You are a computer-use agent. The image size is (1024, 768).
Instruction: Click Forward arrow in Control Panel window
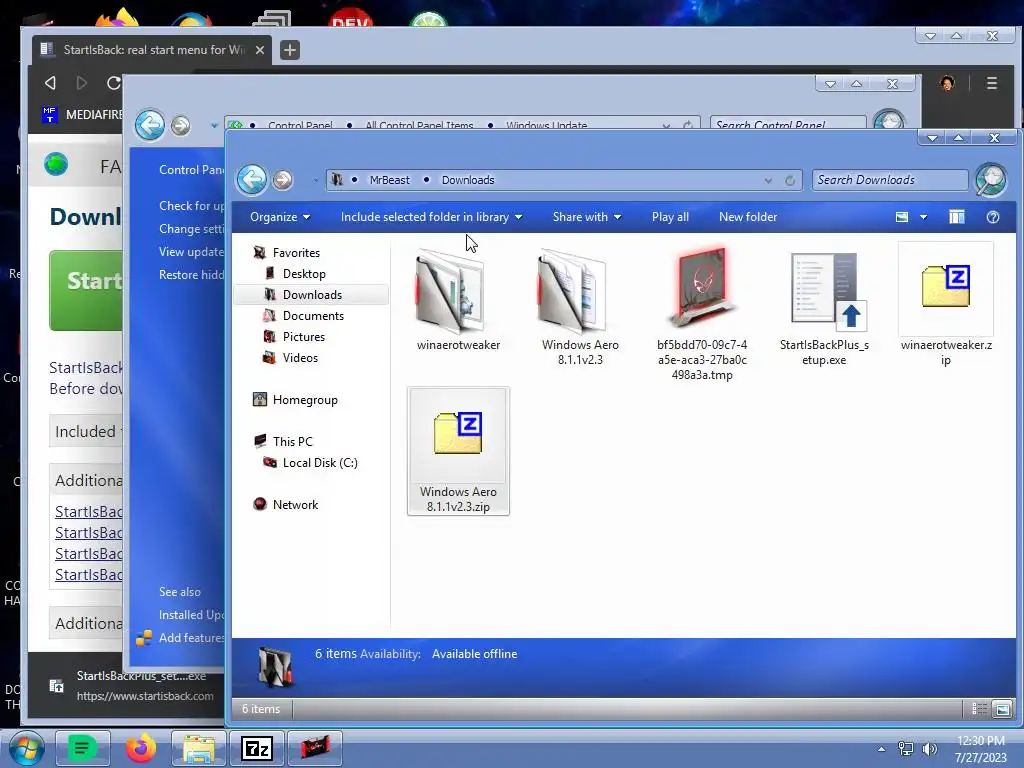[x=181, y=125]
